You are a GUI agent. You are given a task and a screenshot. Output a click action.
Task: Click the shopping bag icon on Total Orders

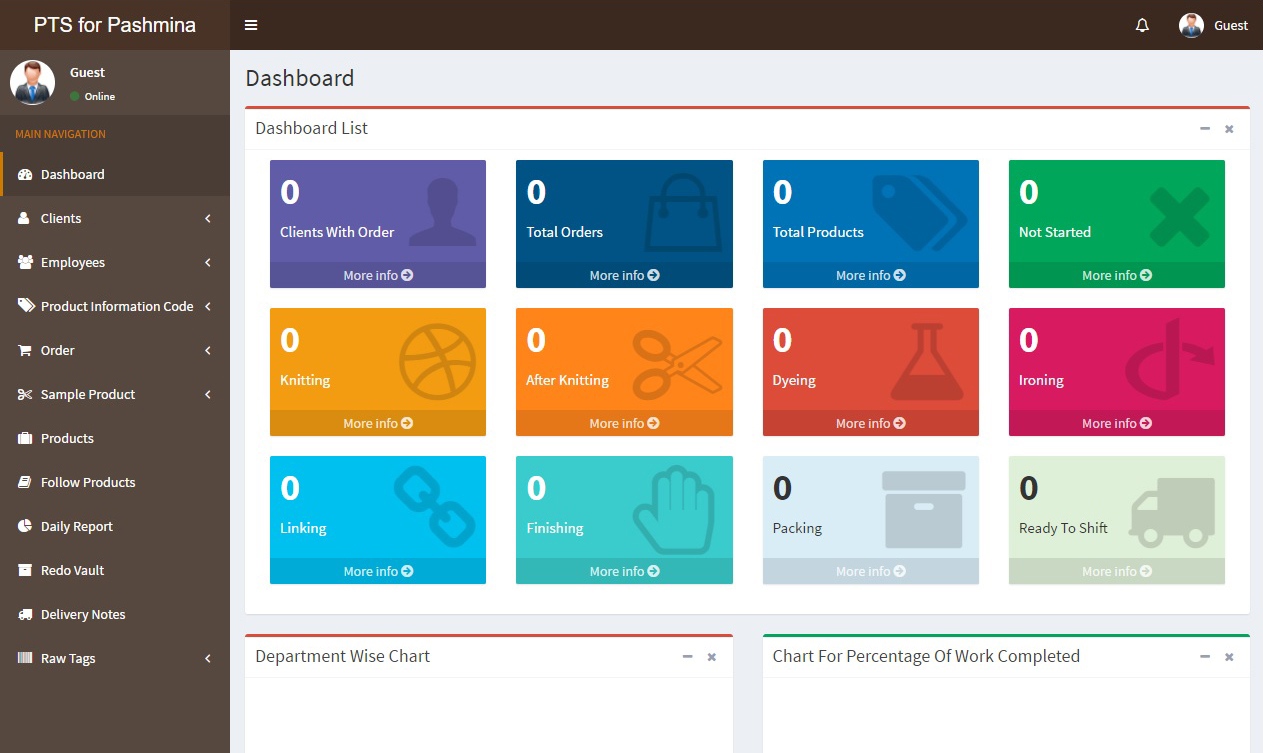[682, 213]
